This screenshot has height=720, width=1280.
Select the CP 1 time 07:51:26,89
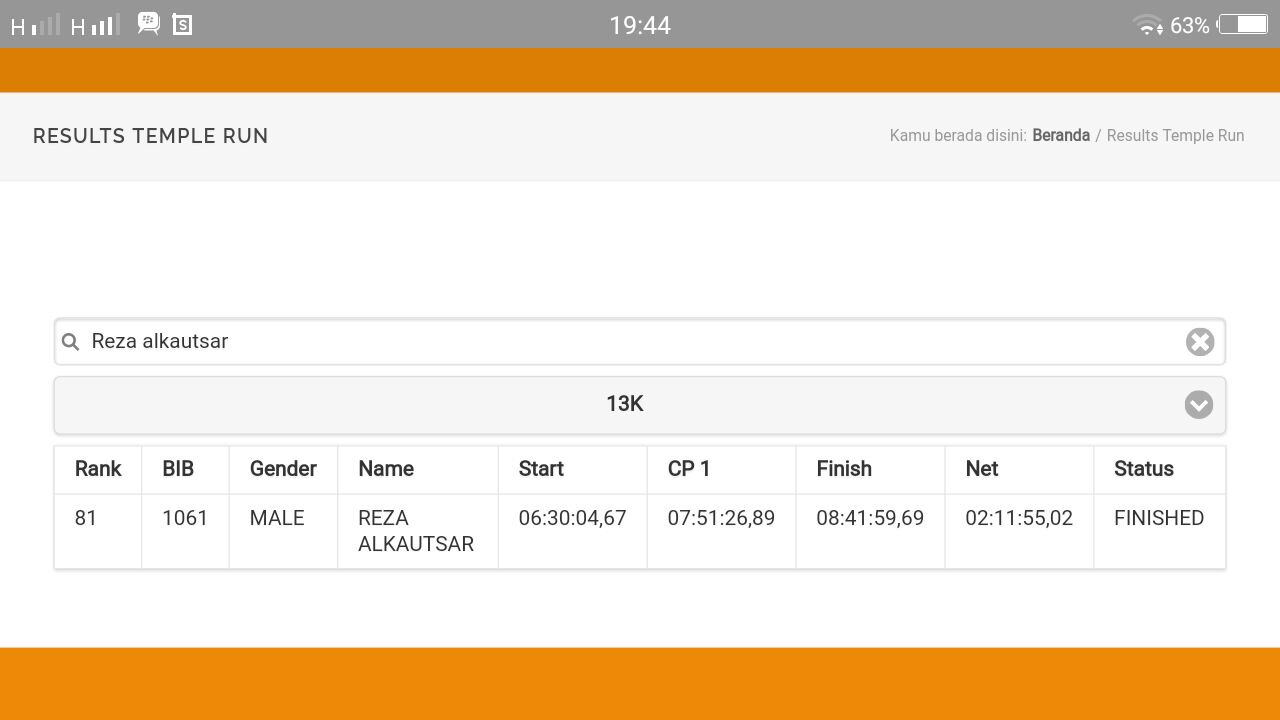pos(721,518)
